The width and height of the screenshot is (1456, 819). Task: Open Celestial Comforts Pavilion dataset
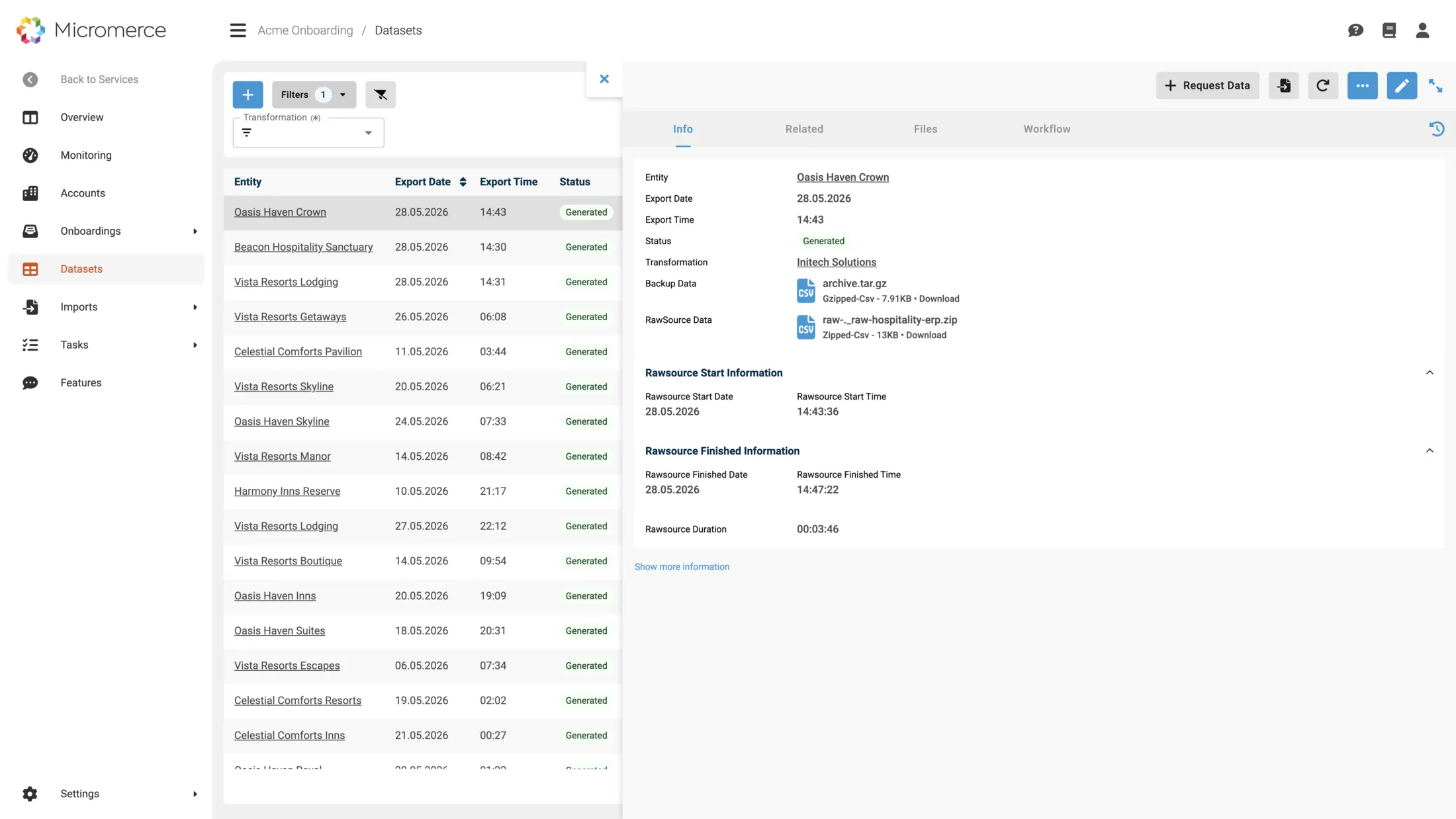pyautogui.click(x=298, y=352)
